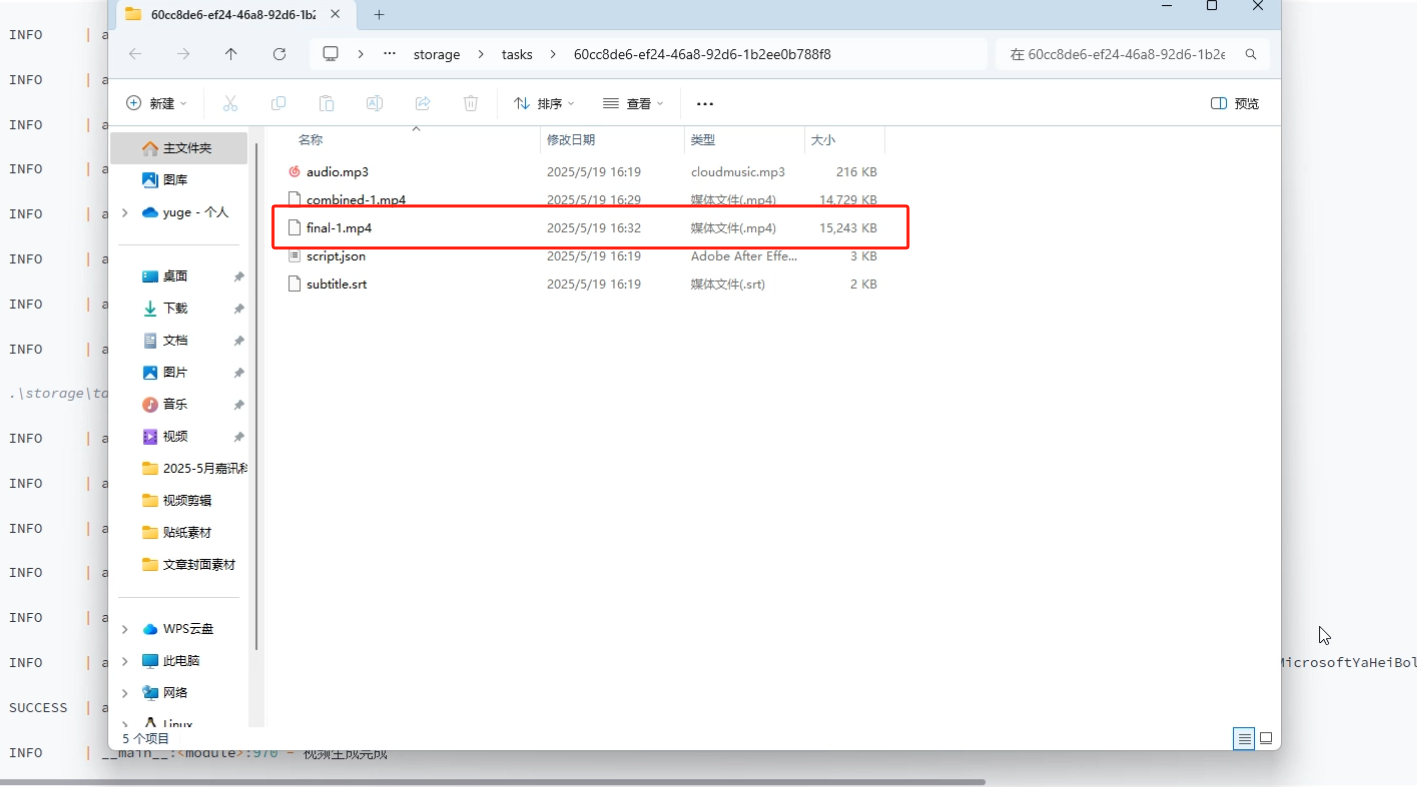The width and height of the screenshot is (1417, 787).
Task: Open Videos in quick access
Action: point(166,436)
